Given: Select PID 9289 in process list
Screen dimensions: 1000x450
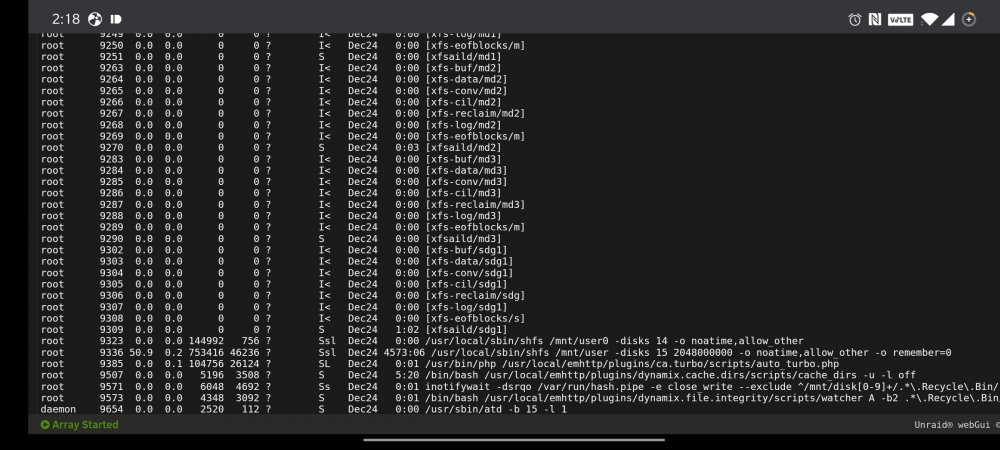Looking at the screenshot, I should [111, 228].
